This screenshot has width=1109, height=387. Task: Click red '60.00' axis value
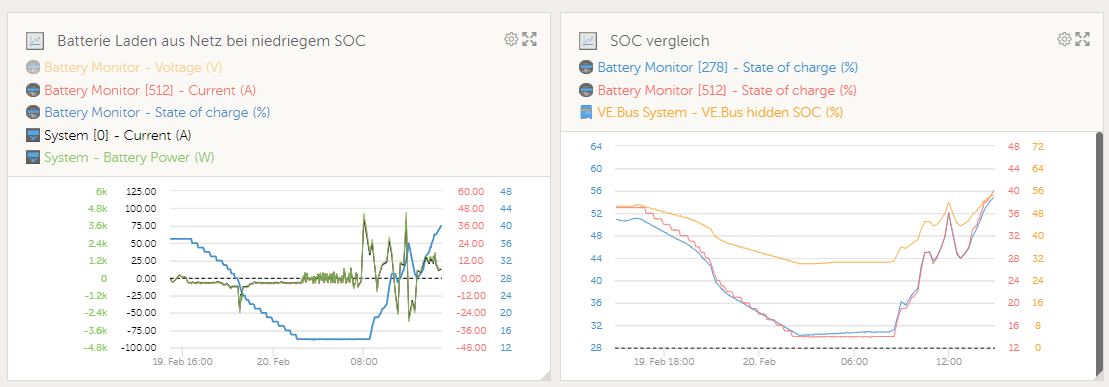[x=470, y=191]
